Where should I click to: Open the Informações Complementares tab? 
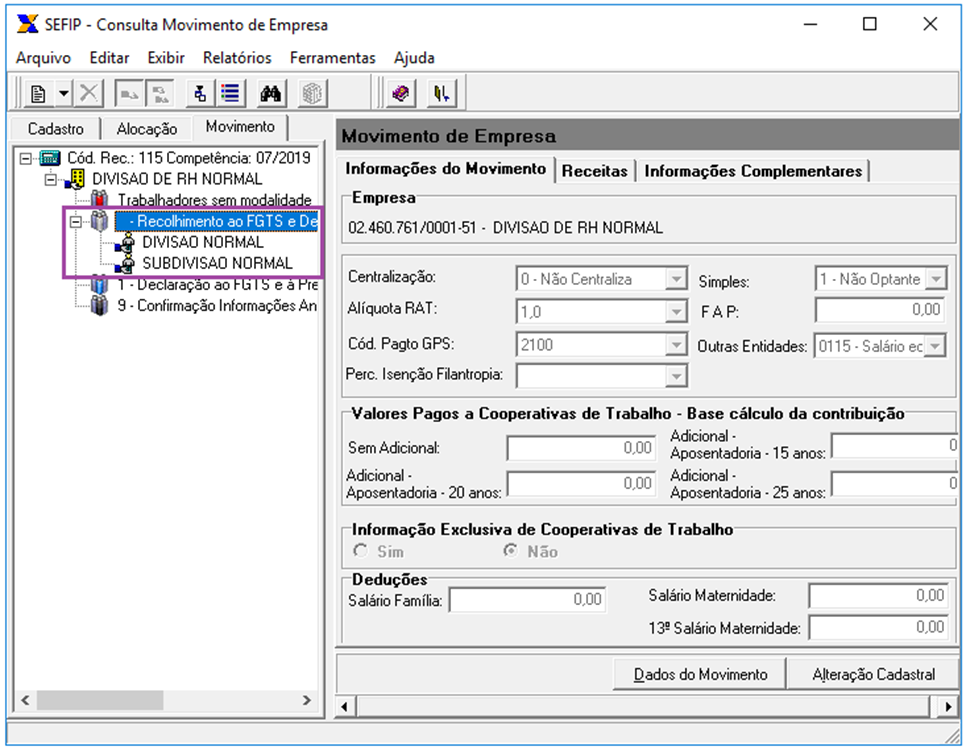coord(753,171)
